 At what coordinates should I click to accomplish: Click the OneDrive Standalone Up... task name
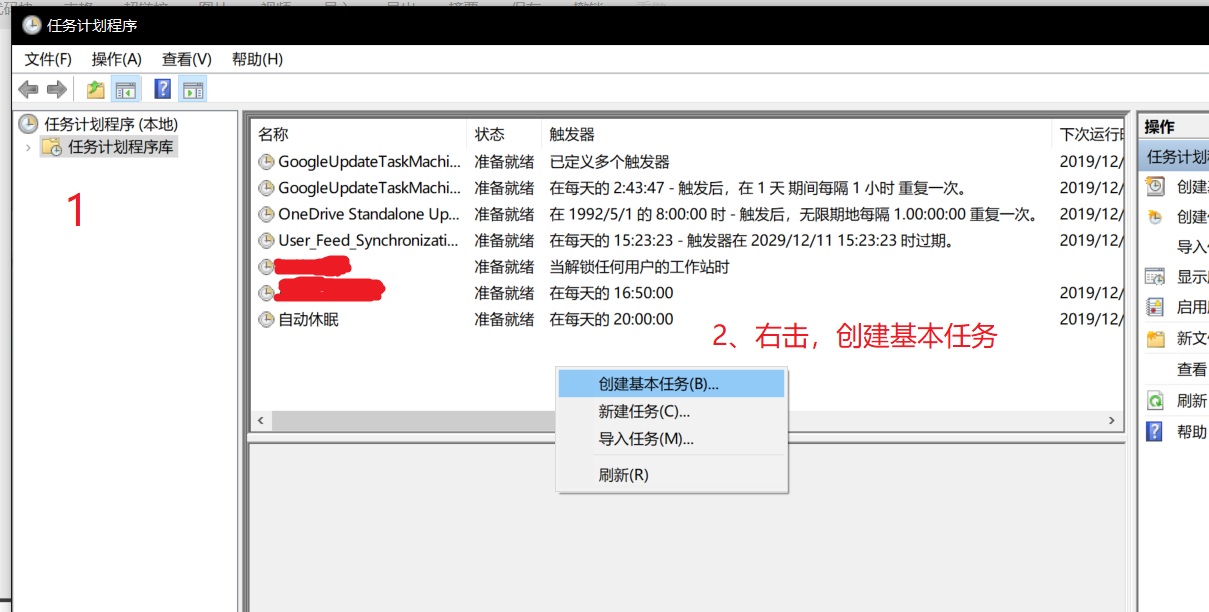pyautogui.click(x=370, y=214)
